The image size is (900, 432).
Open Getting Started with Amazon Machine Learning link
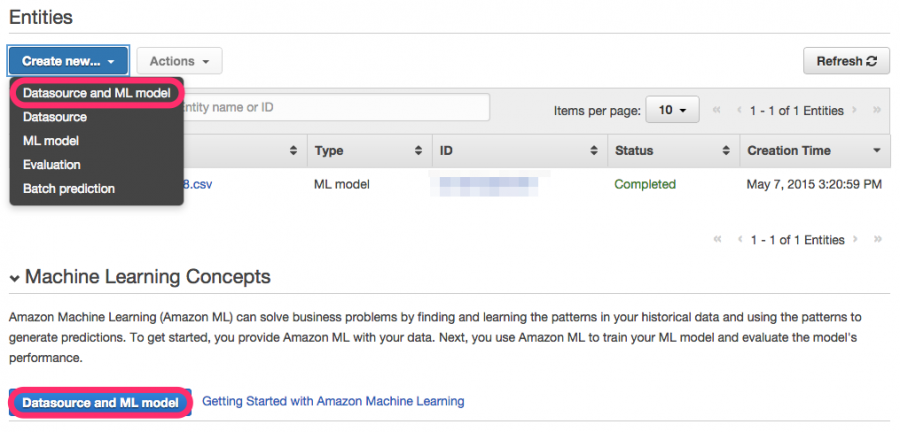[x=333, y=401]
